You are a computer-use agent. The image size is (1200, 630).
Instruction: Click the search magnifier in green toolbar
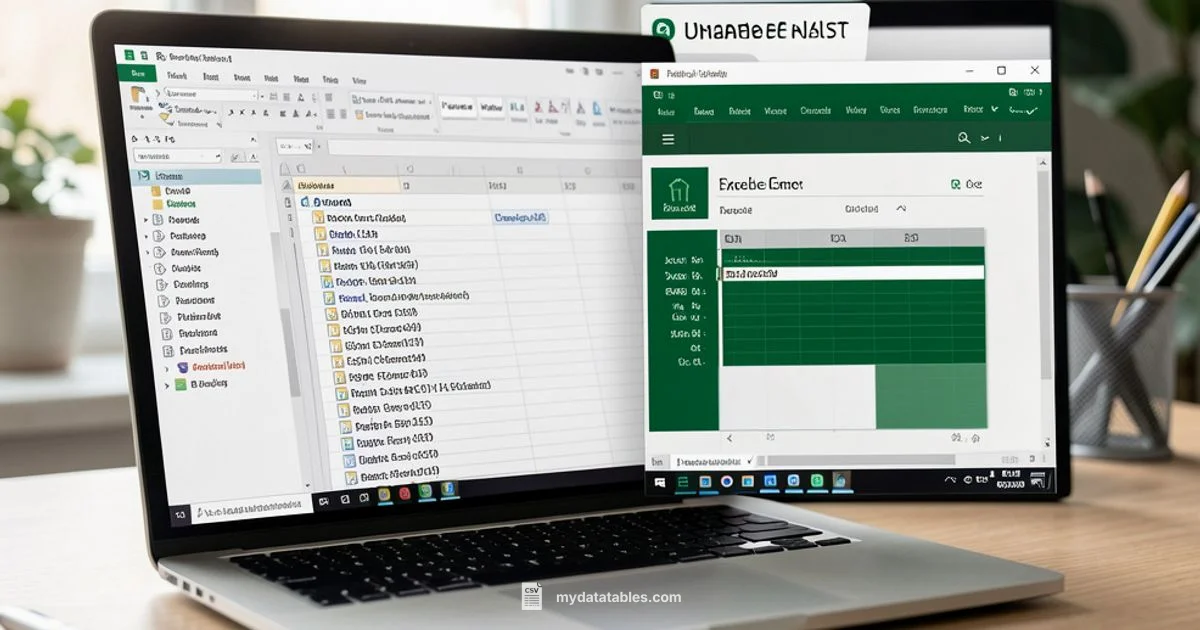(x=964, y=139)
